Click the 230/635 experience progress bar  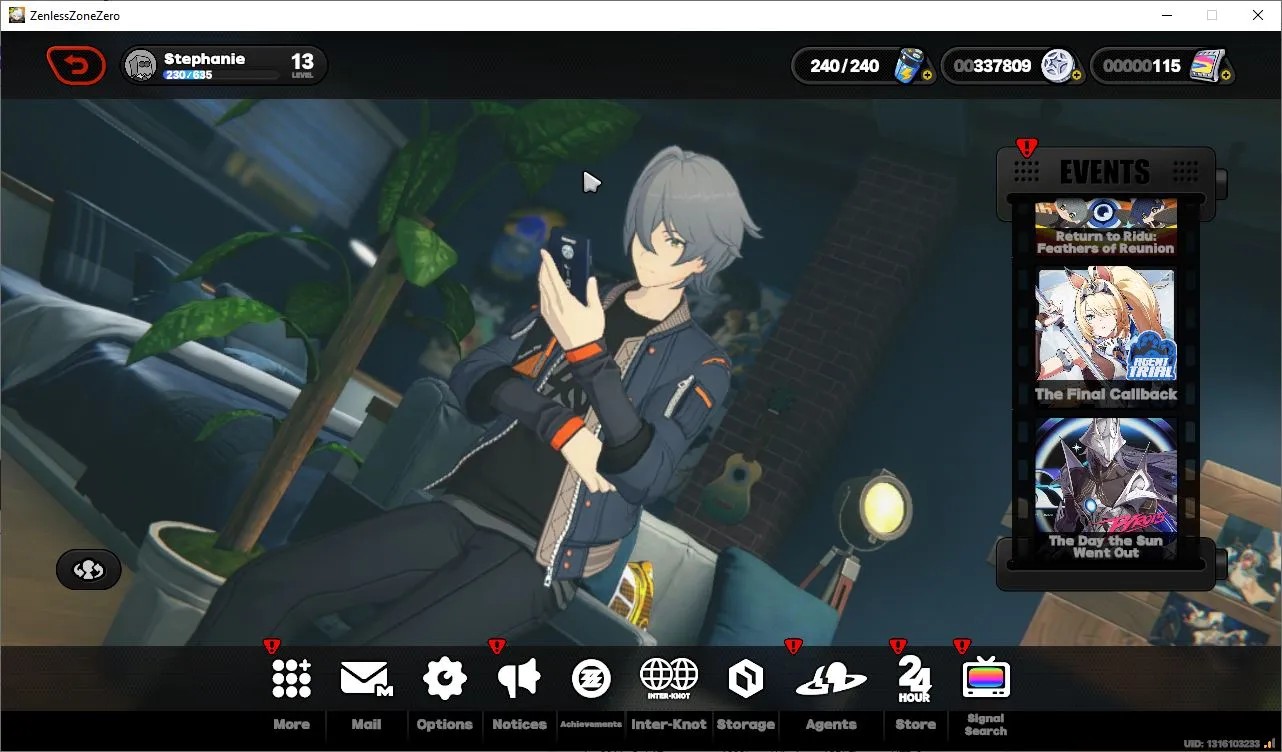point(221,75)
